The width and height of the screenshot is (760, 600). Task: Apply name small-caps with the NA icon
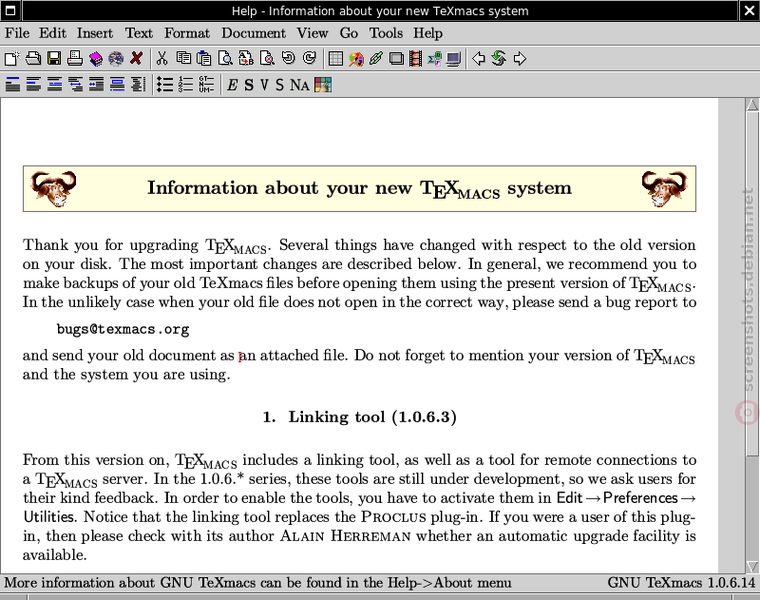[x=300, y=85]
